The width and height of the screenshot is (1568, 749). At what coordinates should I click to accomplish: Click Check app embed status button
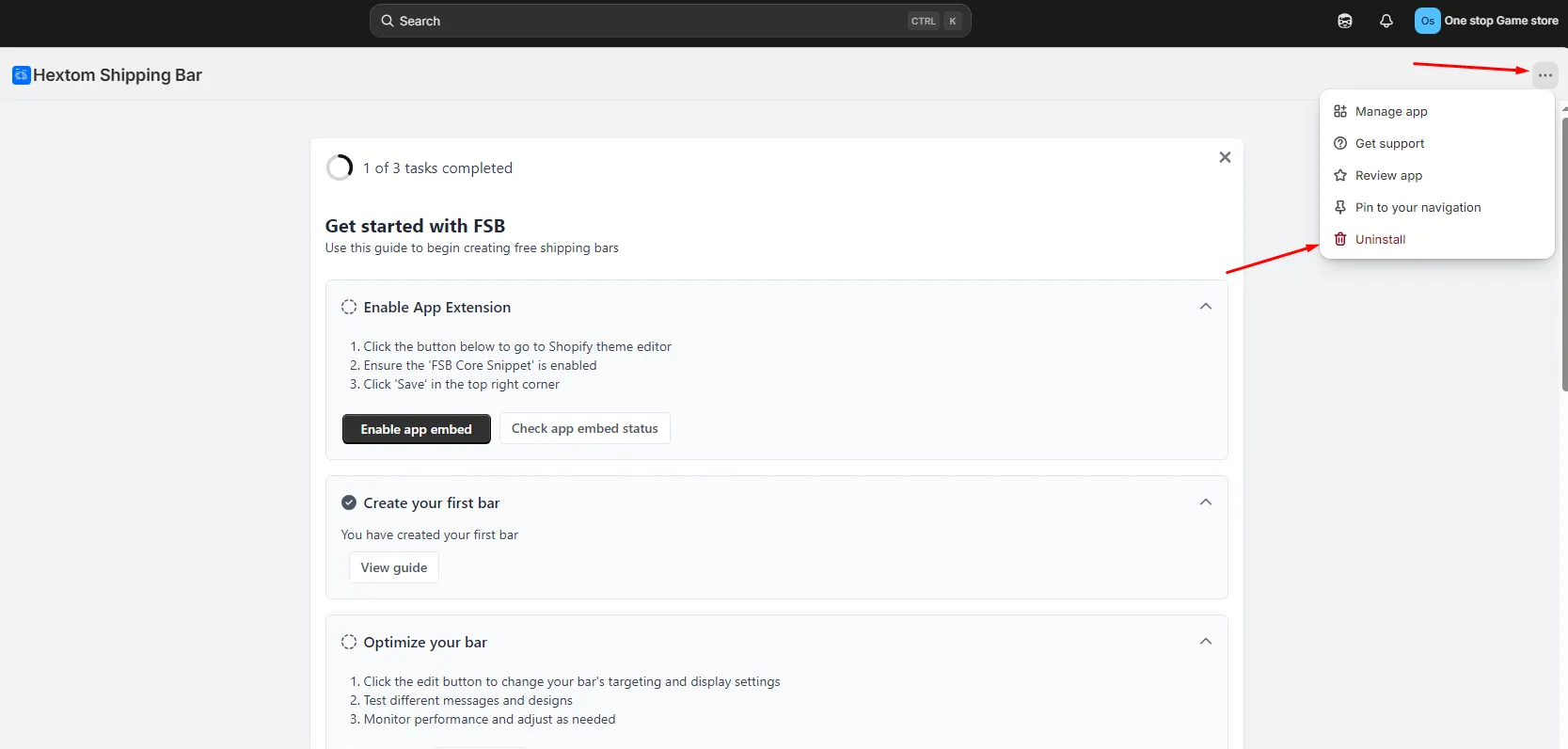pyautogui.click(x=585, y=428)
